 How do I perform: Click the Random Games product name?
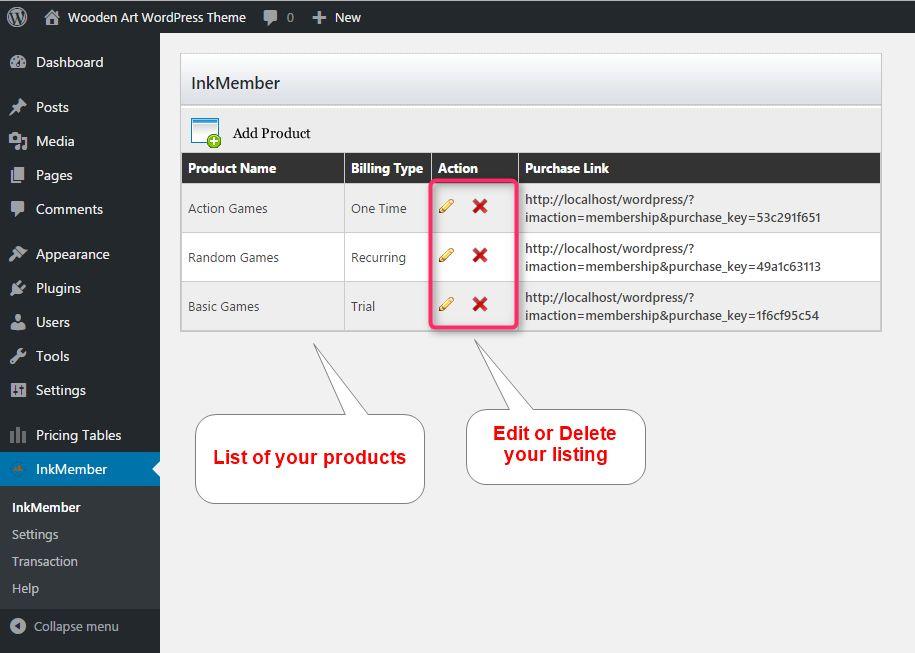[233, 257]
